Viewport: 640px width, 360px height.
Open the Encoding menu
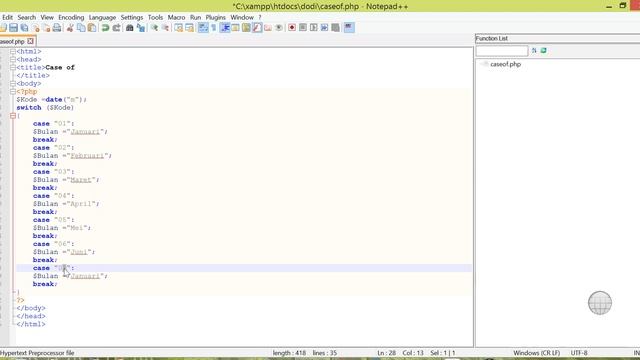pos(71,17)
